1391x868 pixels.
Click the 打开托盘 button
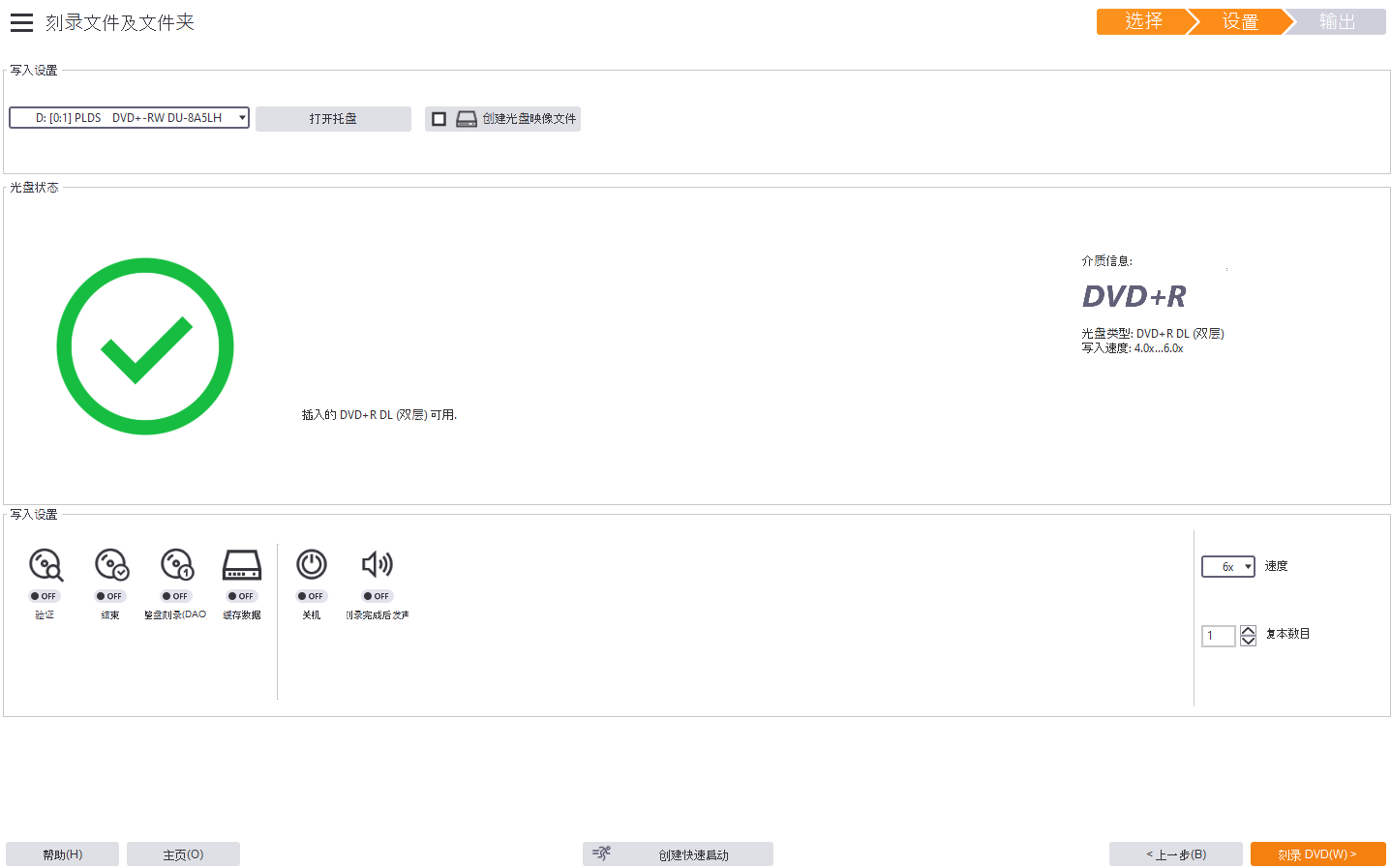(333, 119)
